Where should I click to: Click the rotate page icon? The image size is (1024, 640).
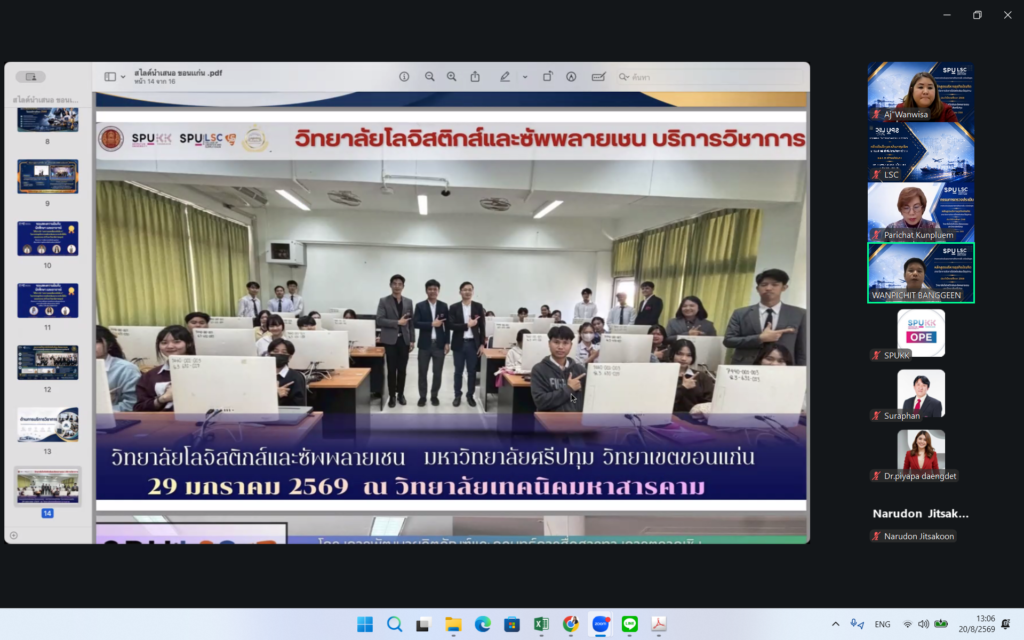tap(547, 76)
